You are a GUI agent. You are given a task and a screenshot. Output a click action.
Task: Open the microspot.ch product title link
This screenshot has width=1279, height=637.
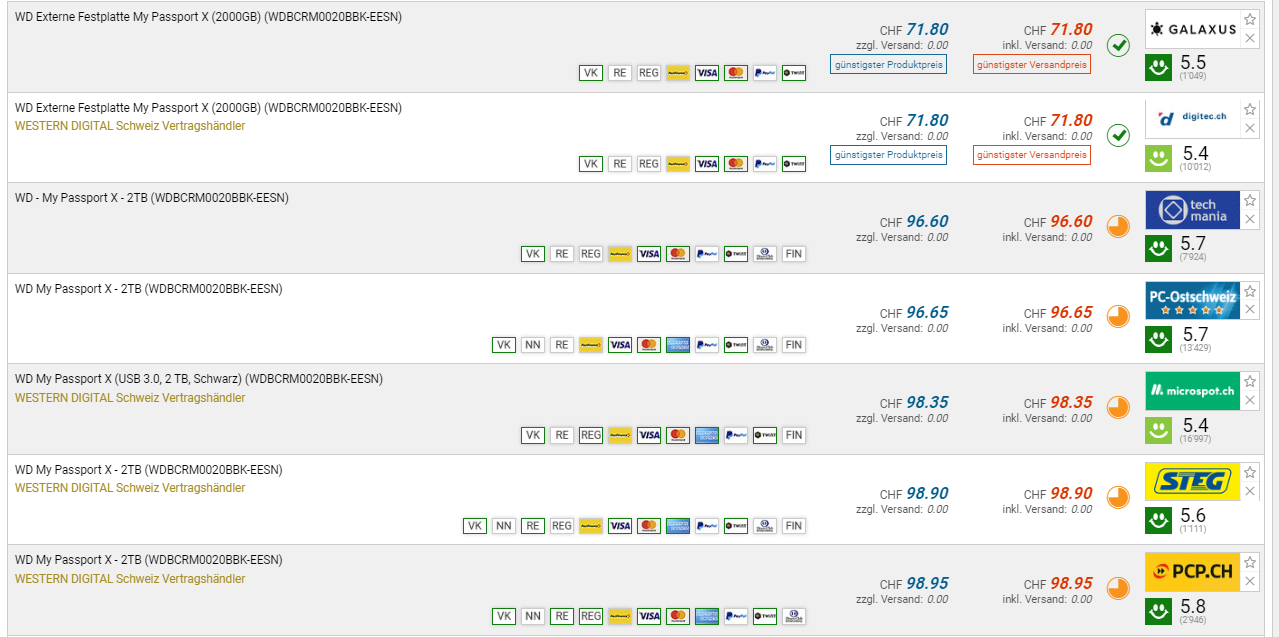tap(198, 379)
